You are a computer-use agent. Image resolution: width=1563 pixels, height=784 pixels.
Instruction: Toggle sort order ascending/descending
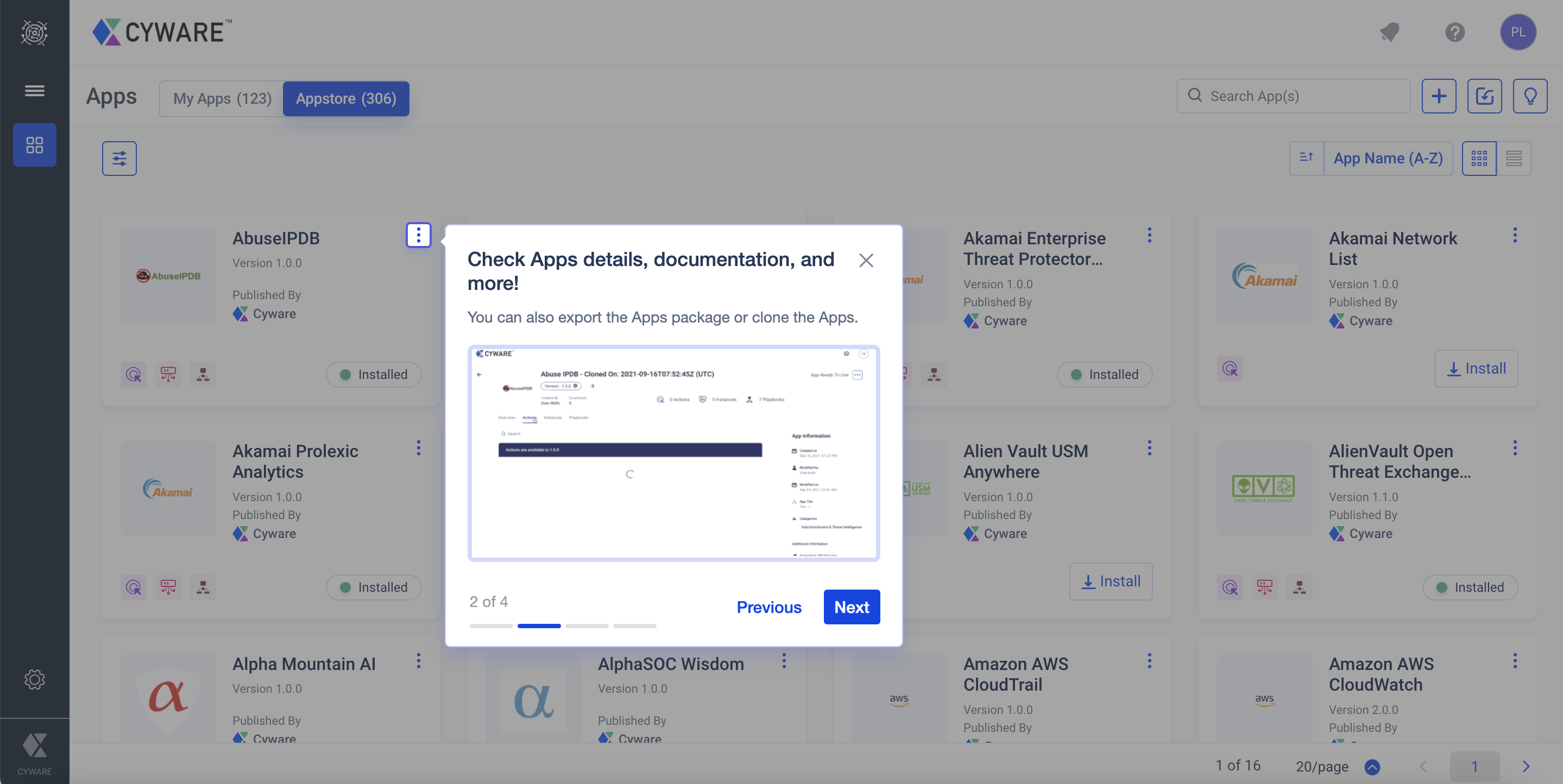click(x=1306, y=159)
